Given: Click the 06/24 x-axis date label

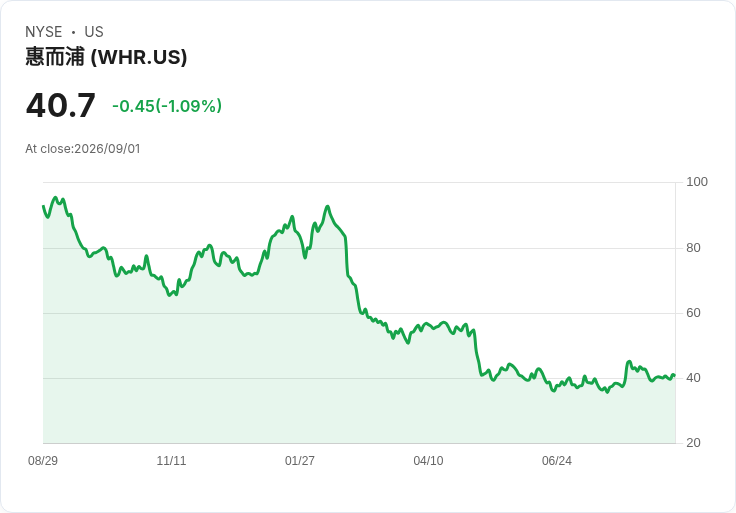Looking at the screenshot, I should click(x=557, y=461).
